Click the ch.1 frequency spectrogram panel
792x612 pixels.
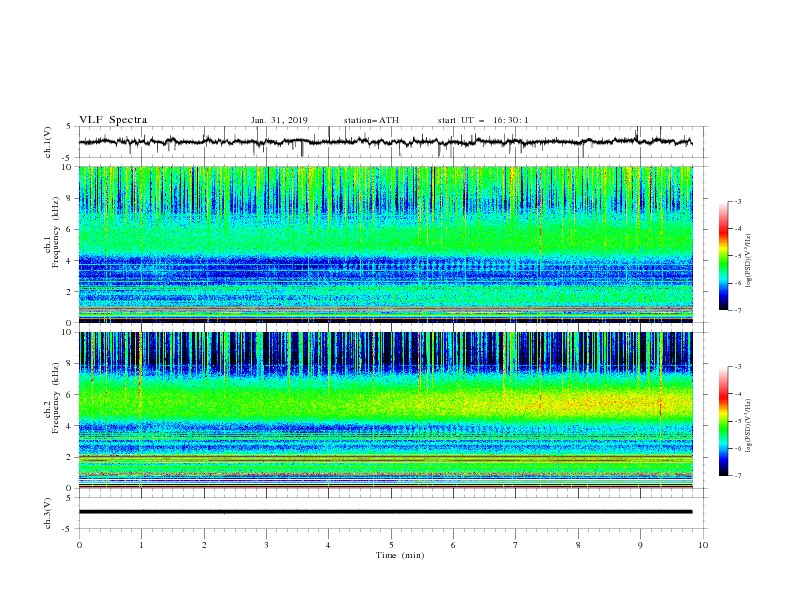tap(385, 244)
